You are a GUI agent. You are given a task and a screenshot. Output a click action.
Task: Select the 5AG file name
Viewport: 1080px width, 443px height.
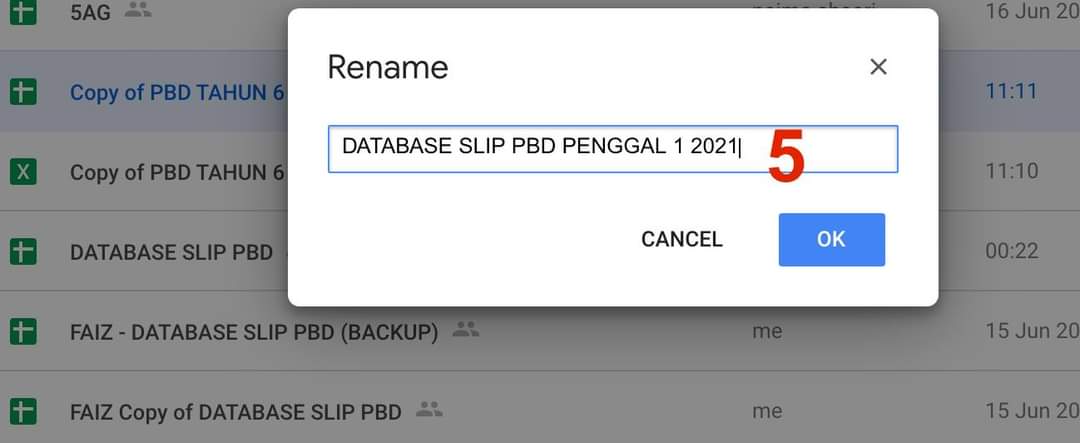[90, 13]
